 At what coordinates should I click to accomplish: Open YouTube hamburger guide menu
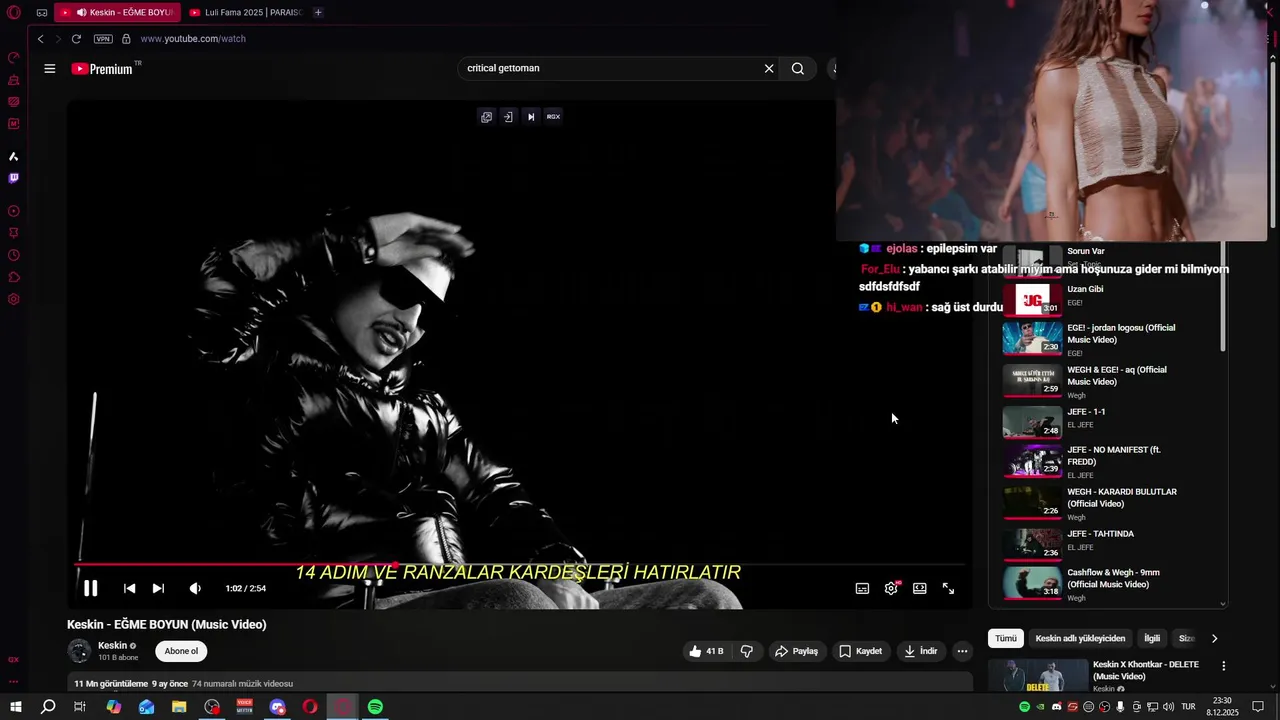(x=49, y=69)
